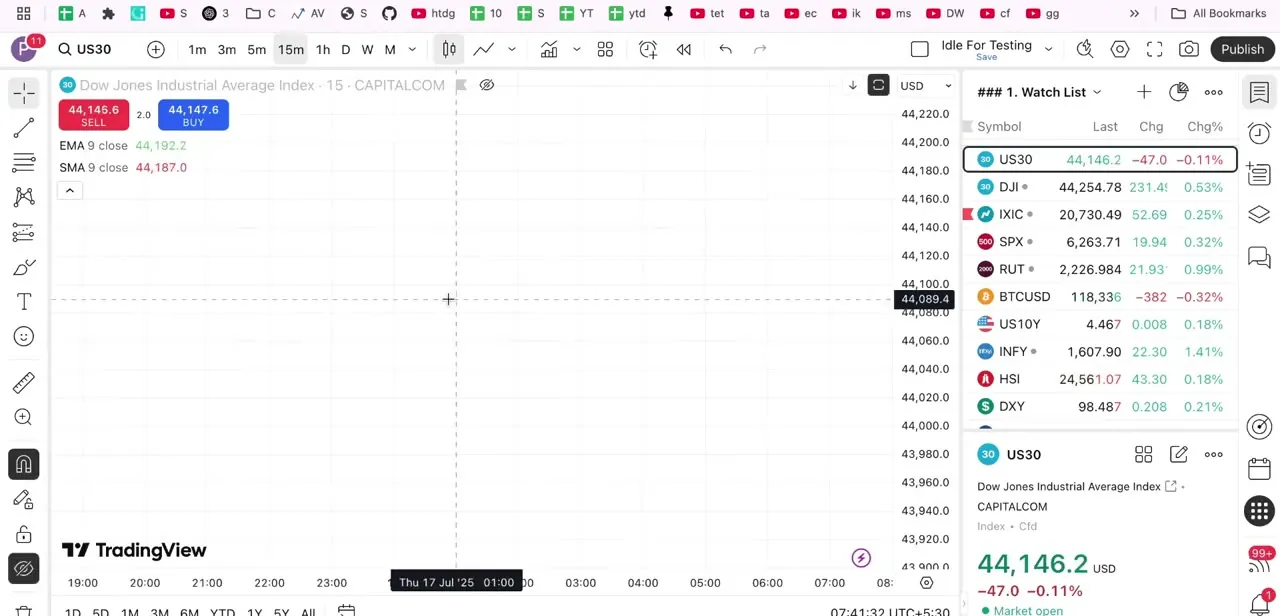Create a price alert from toolbar

(x=648, y=49)
